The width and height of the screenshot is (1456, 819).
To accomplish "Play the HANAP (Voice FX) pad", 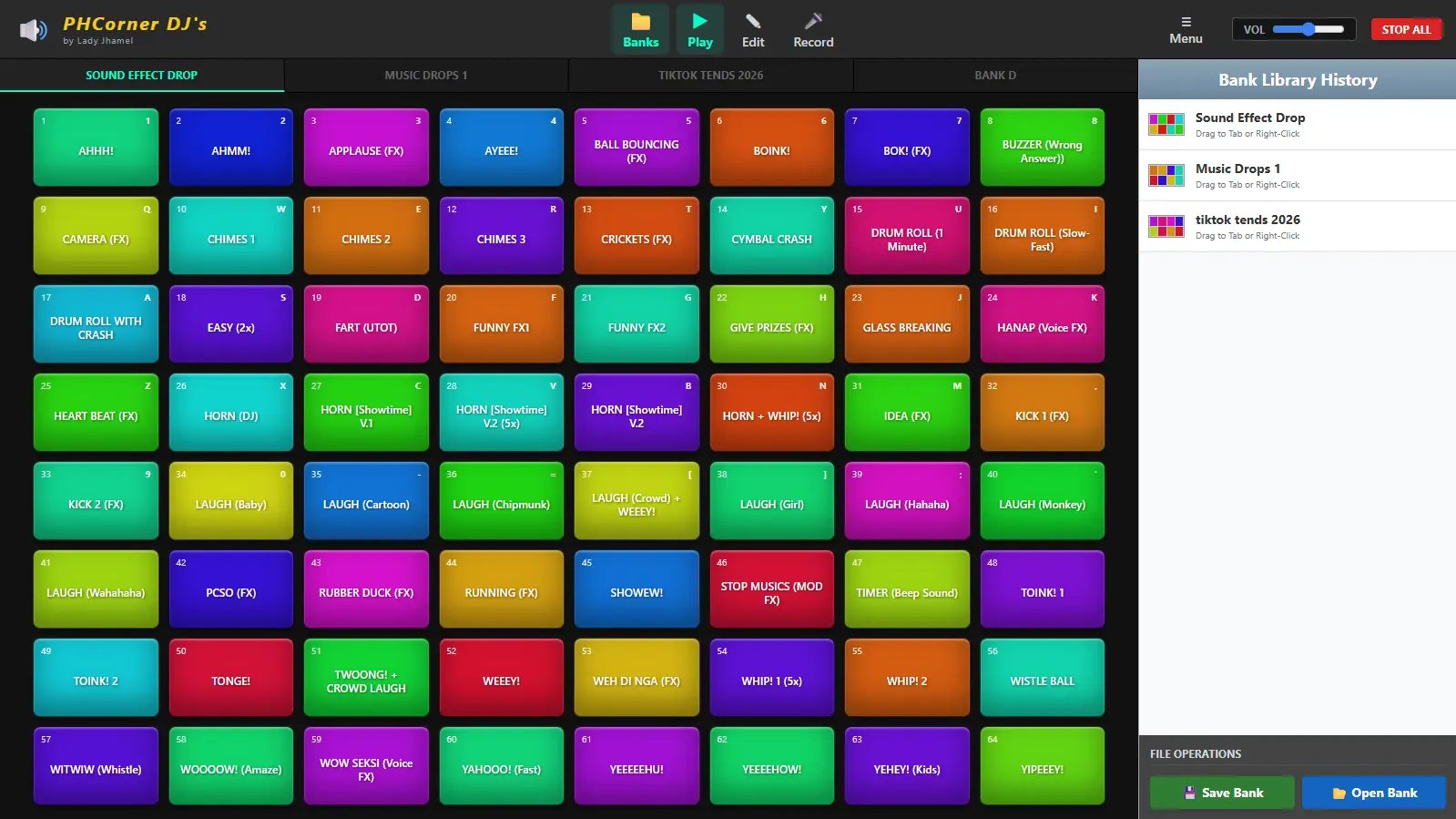I will [x=1042, y=324].
